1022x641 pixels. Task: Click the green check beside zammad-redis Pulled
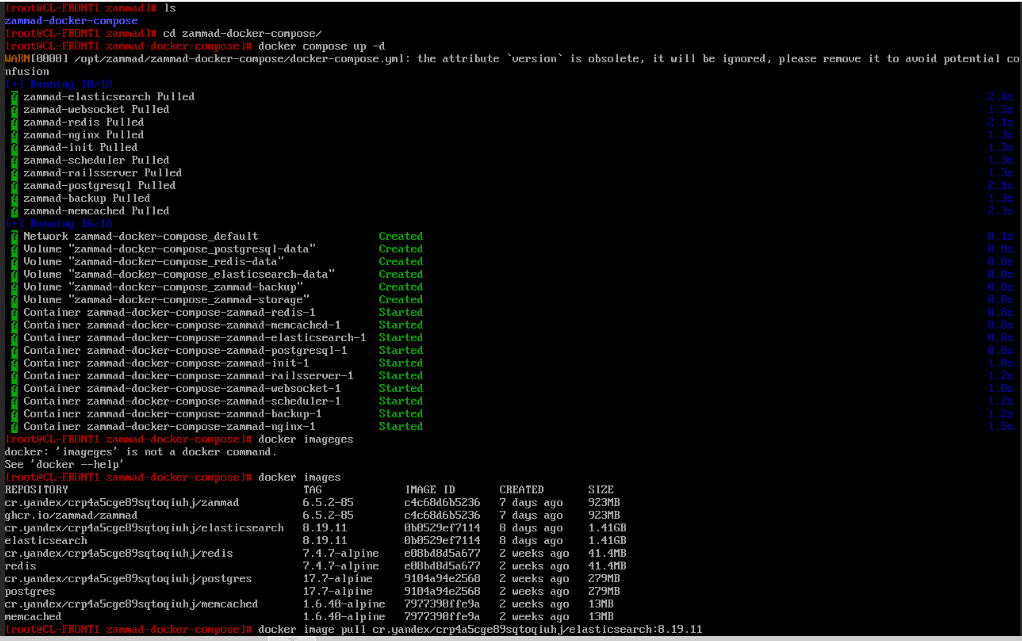pyautogui.click(x=14, y=122)
